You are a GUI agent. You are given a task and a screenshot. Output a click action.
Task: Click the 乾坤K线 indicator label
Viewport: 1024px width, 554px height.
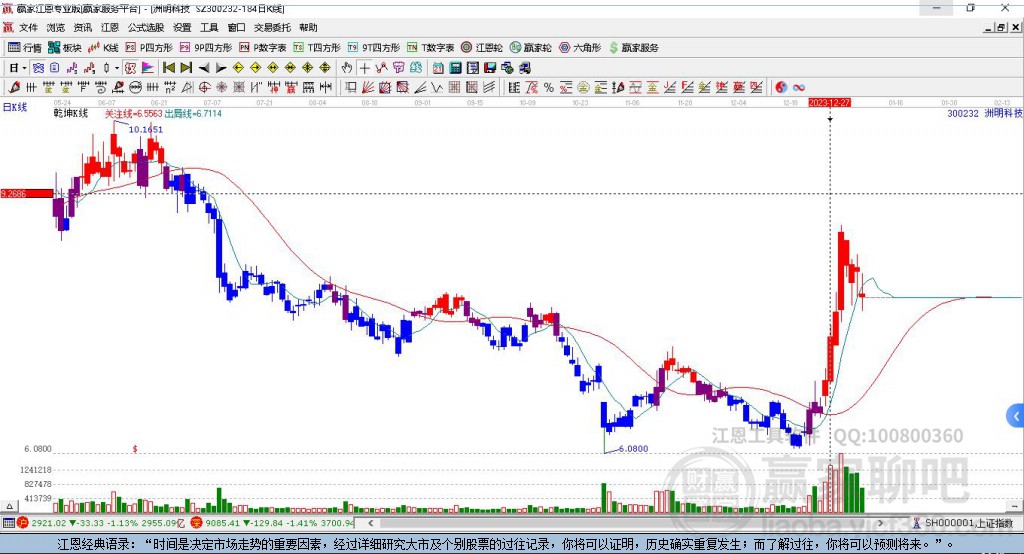[71, 113]
